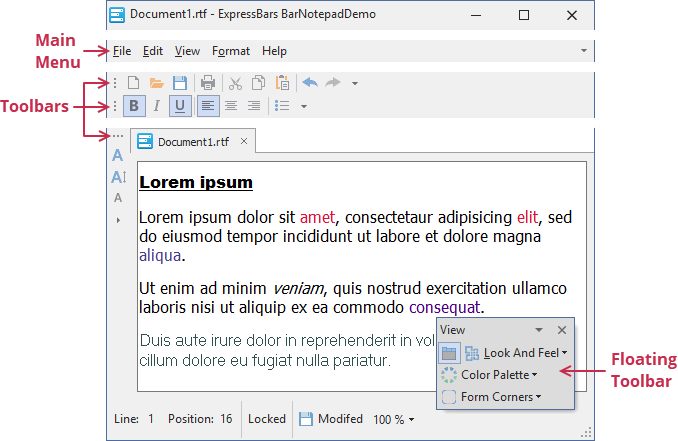The height and width of the screenshot is (441, 678).
Task: Close the floating View toolbar
Action: 562,329
